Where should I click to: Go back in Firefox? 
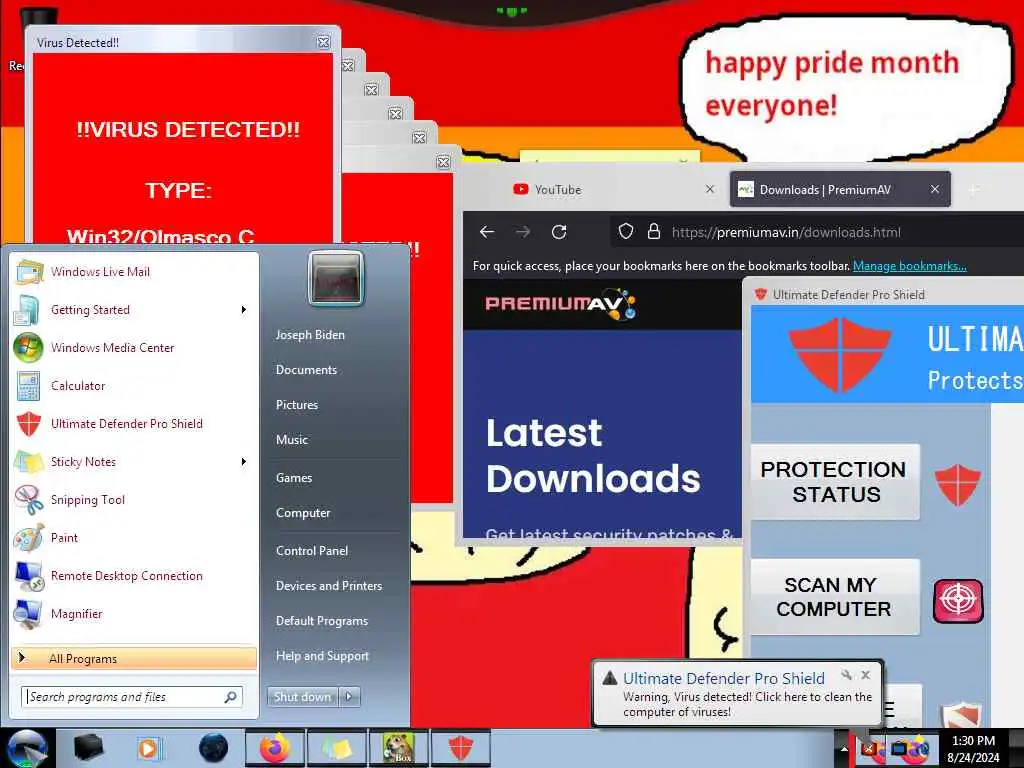(x=487, y=232)
